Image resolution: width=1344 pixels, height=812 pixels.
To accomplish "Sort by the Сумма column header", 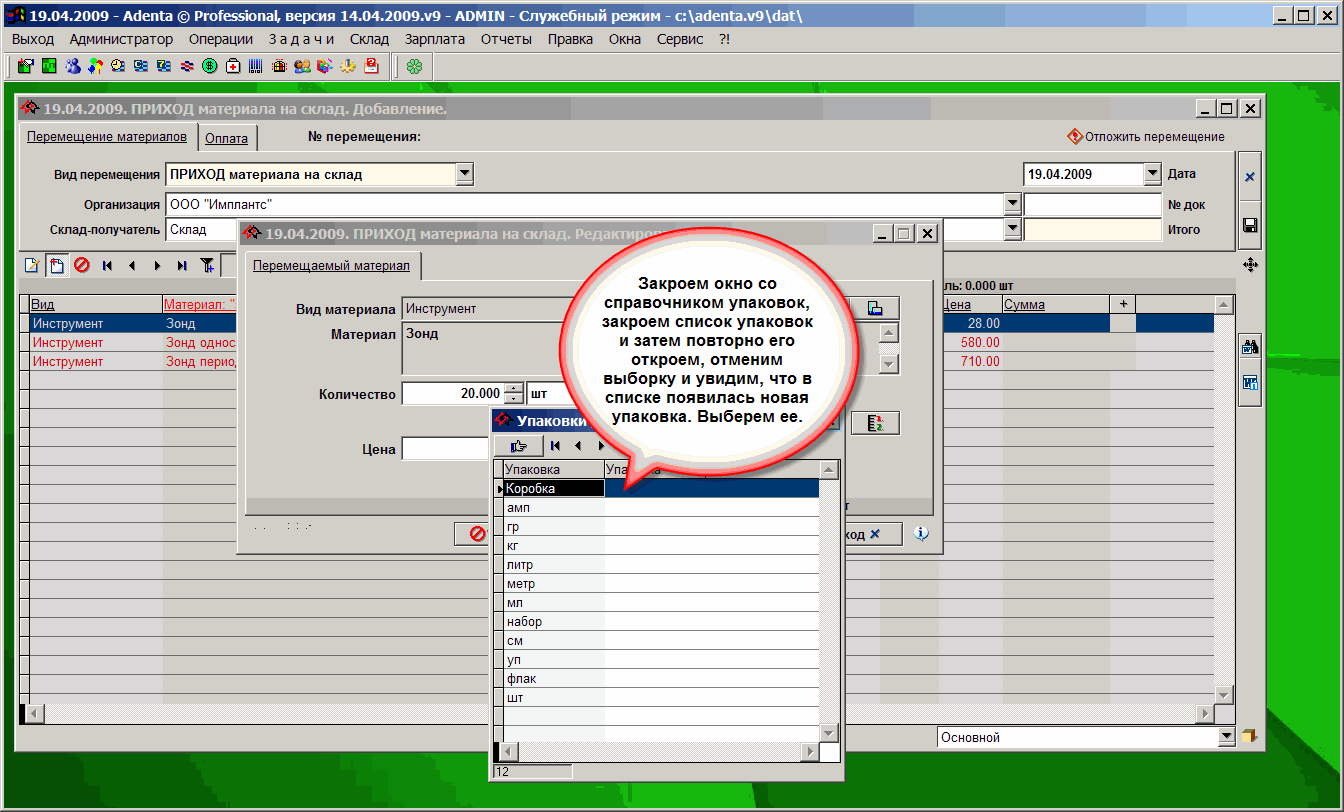I will [1024, 304].
